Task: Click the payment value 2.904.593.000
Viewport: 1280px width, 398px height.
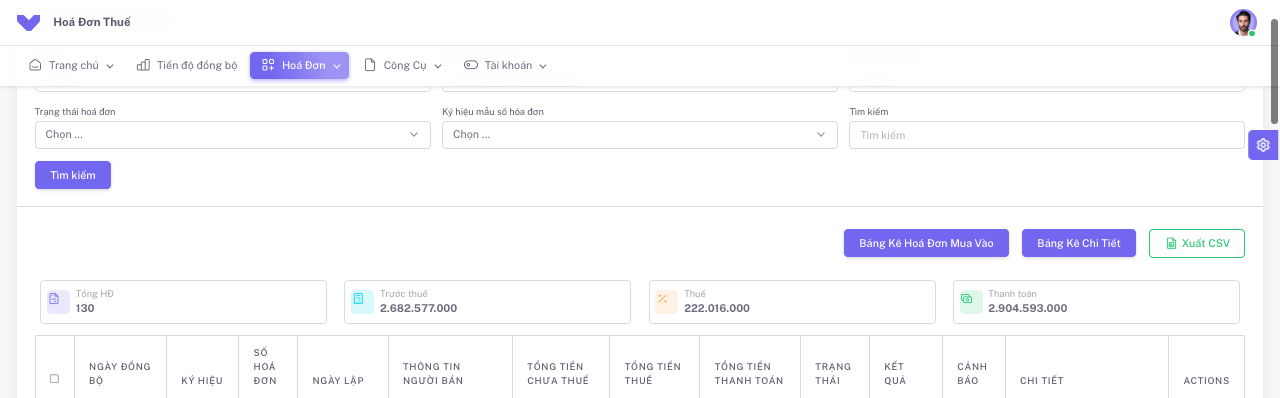Action: click(1028, 308)
